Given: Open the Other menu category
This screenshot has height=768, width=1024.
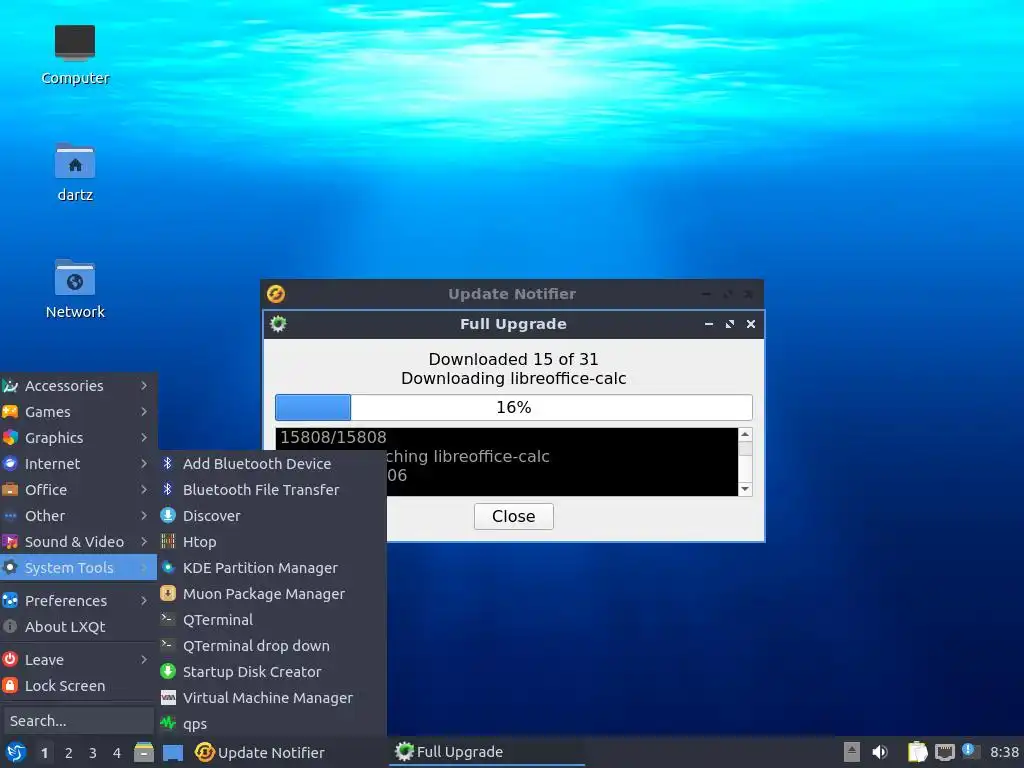Looking at the screenshot, I should [78, 516].
